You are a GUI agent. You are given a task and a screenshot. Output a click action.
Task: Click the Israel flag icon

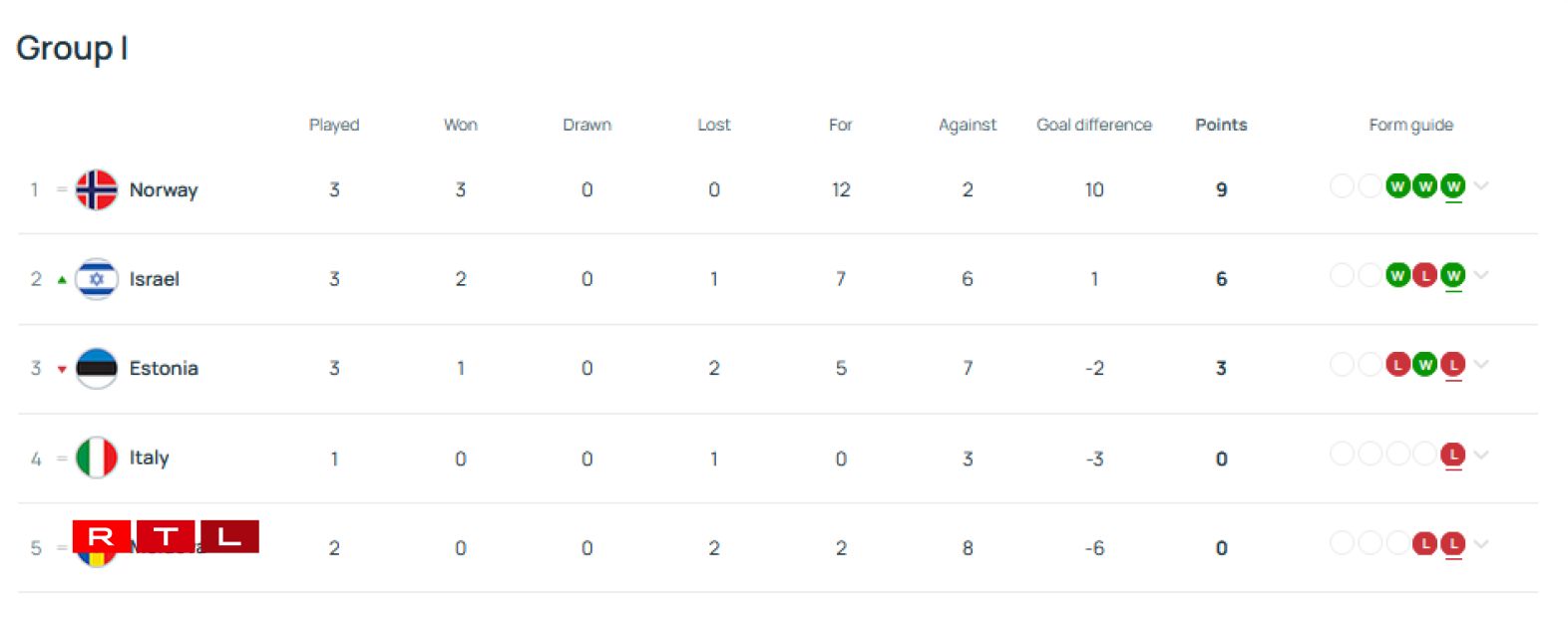97,279
